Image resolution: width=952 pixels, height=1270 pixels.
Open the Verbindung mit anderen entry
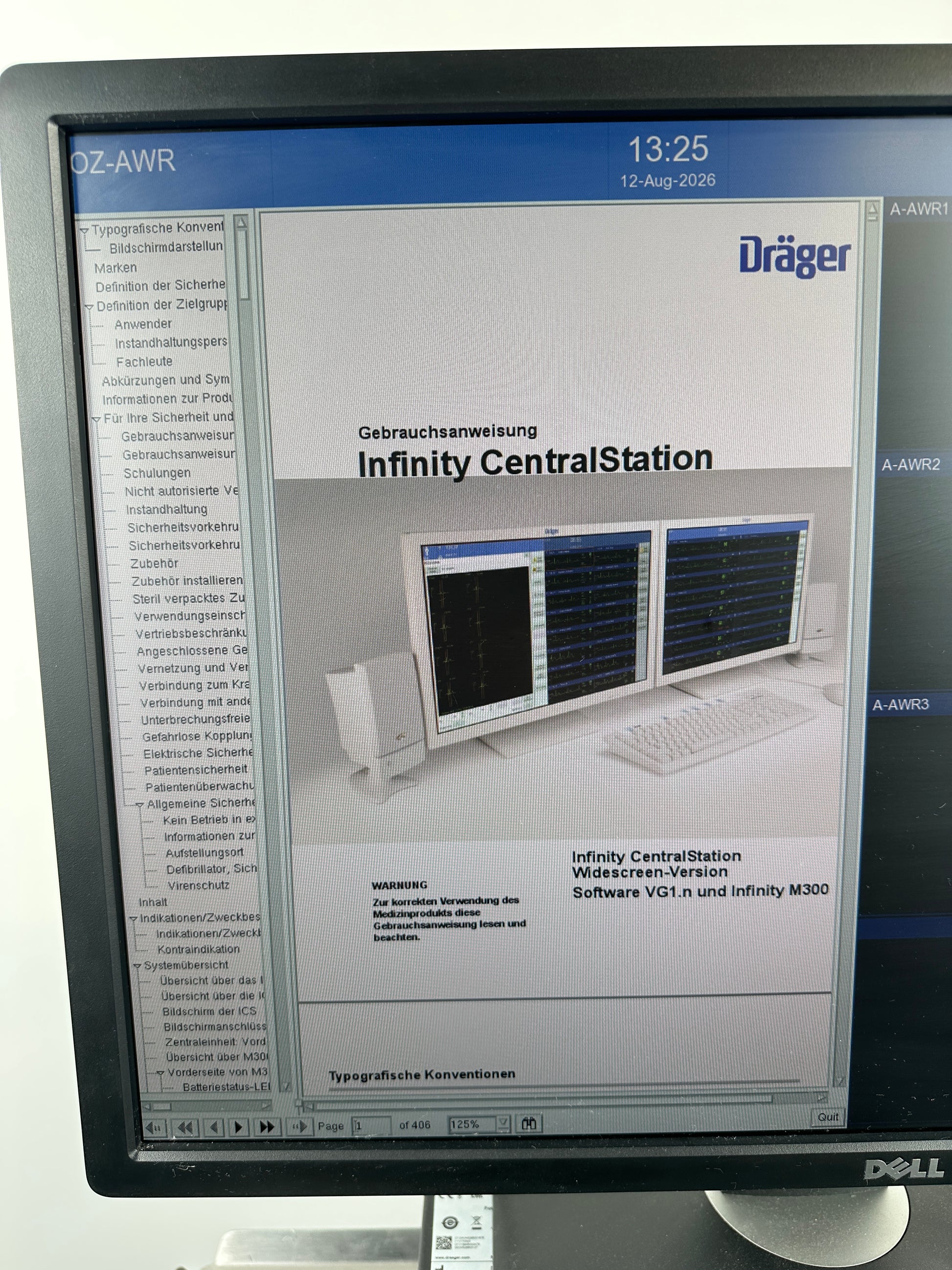click(x=196, y=703)
